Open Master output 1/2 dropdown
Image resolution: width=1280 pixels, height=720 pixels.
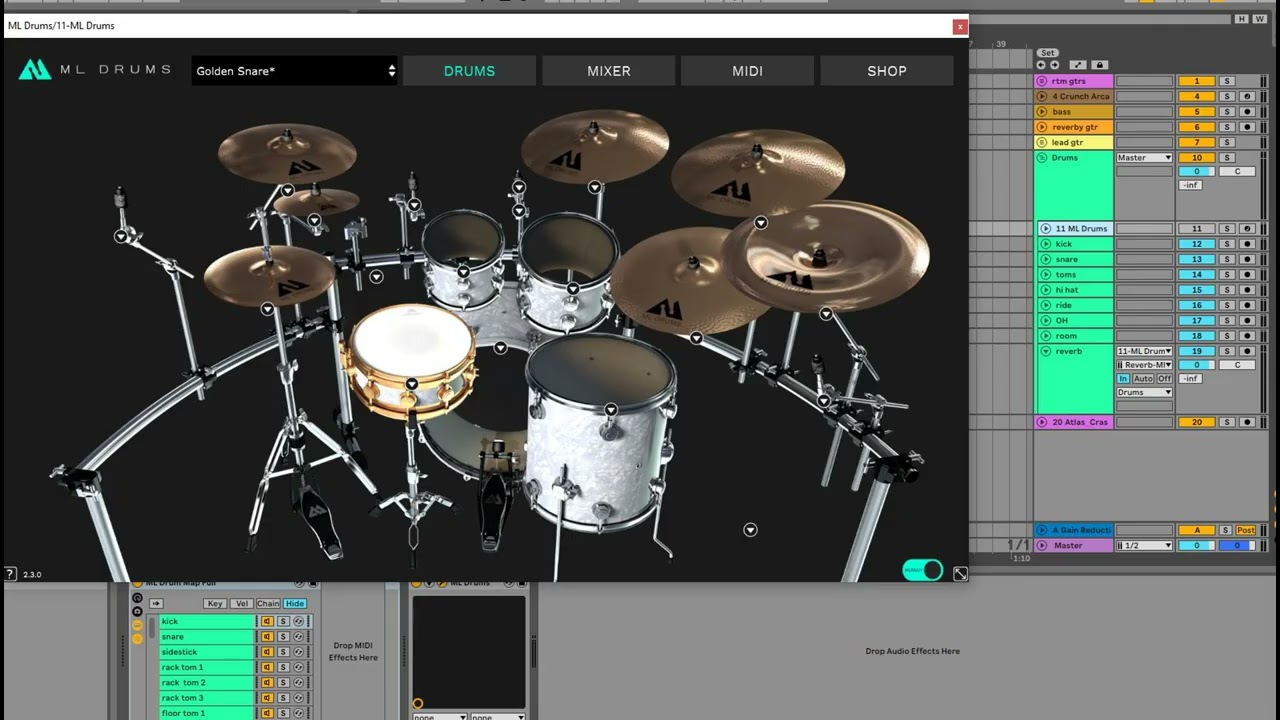tap(1144, 546)
